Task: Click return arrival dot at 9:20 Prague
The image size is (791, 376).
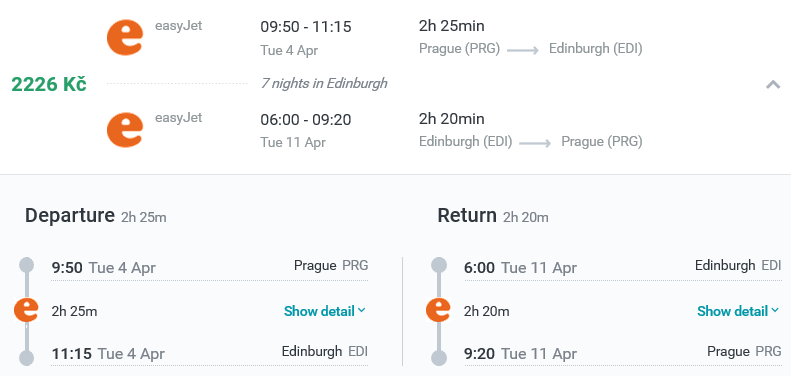Action: pyautogui.click(x=439, y=358)
